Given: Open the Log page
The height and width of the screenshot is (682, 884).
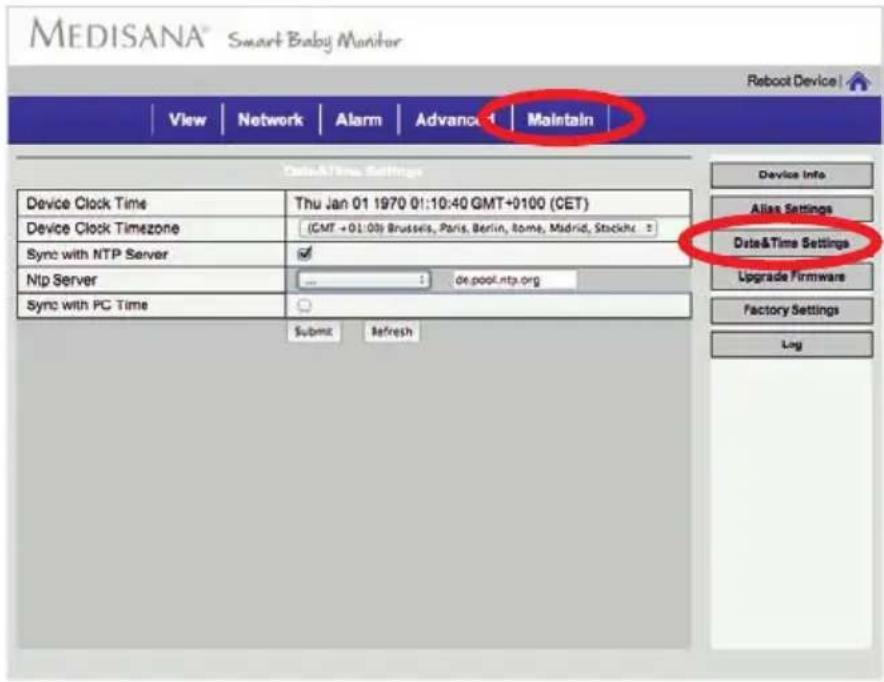Looking at the screenshot, I should click(x=792, y=344).
